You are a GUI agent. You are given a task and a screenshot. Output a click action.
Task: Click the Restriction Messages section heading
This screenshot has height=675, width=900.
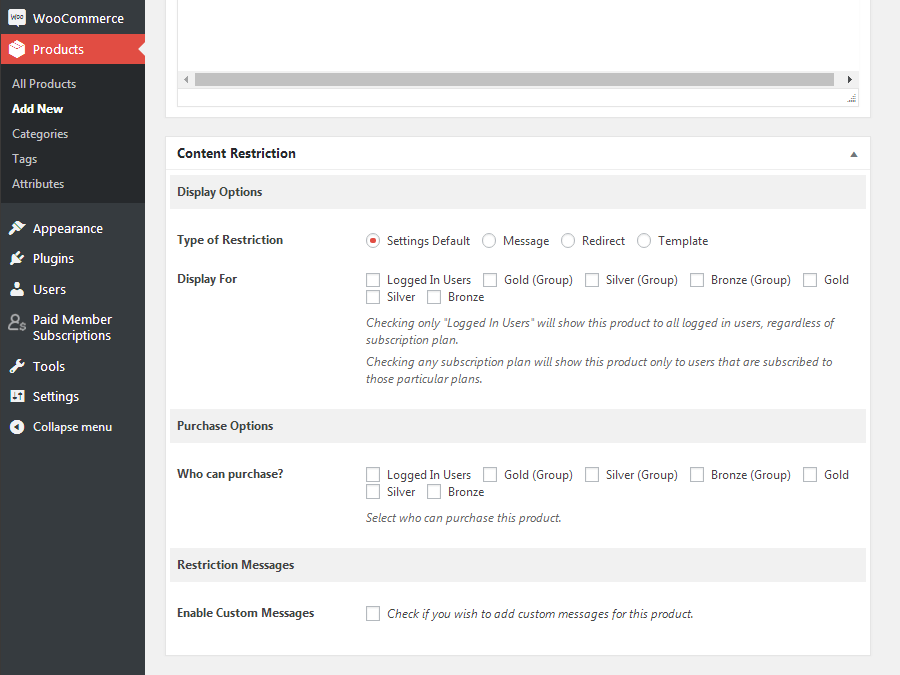point(235,565)
